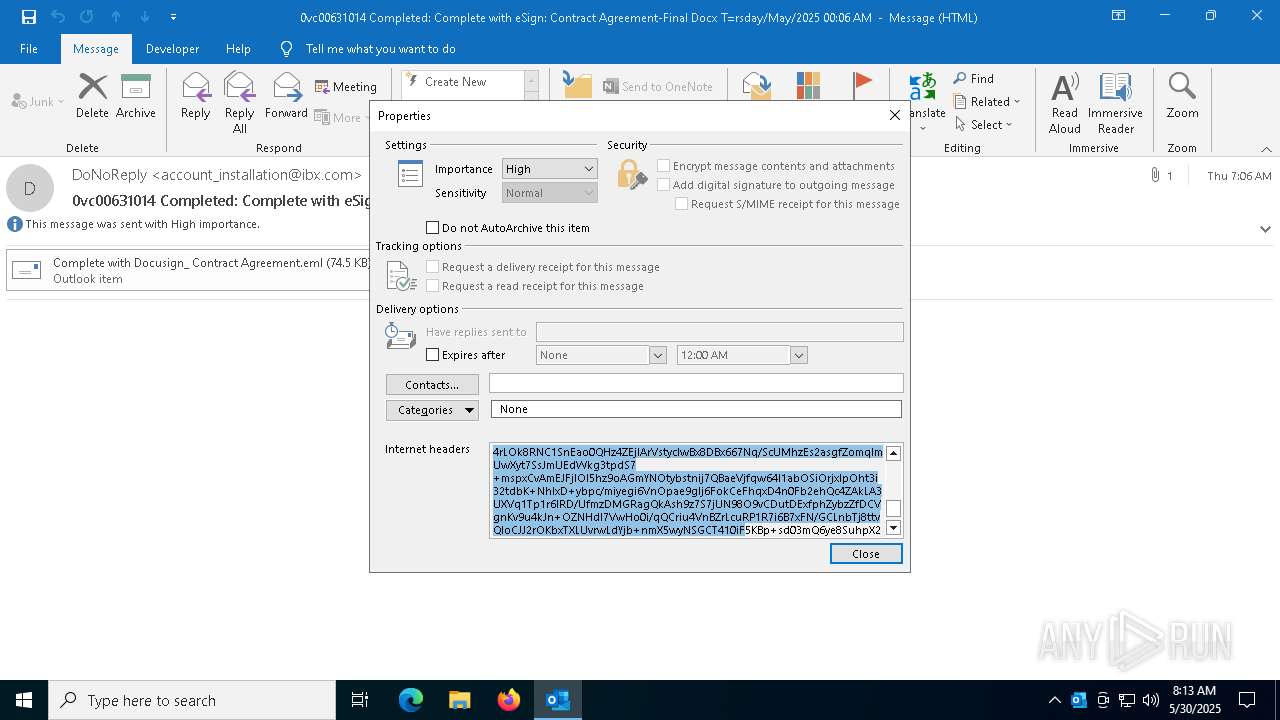This screenshot has width=1280, height=720.
Task: Open the notification center icon
Action: coord(1247,700)
